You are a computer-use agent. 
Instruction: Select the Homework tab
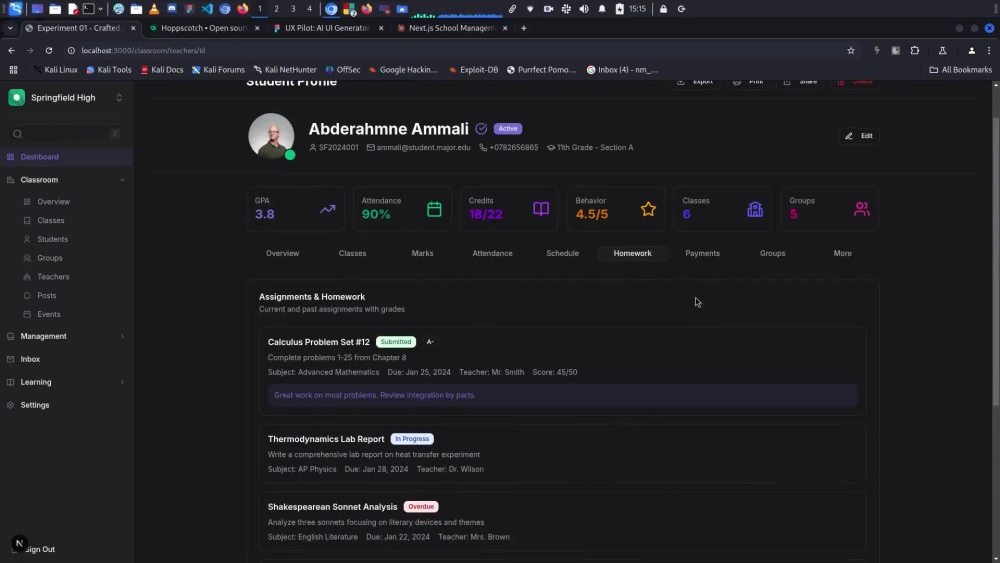click(633, 253)
